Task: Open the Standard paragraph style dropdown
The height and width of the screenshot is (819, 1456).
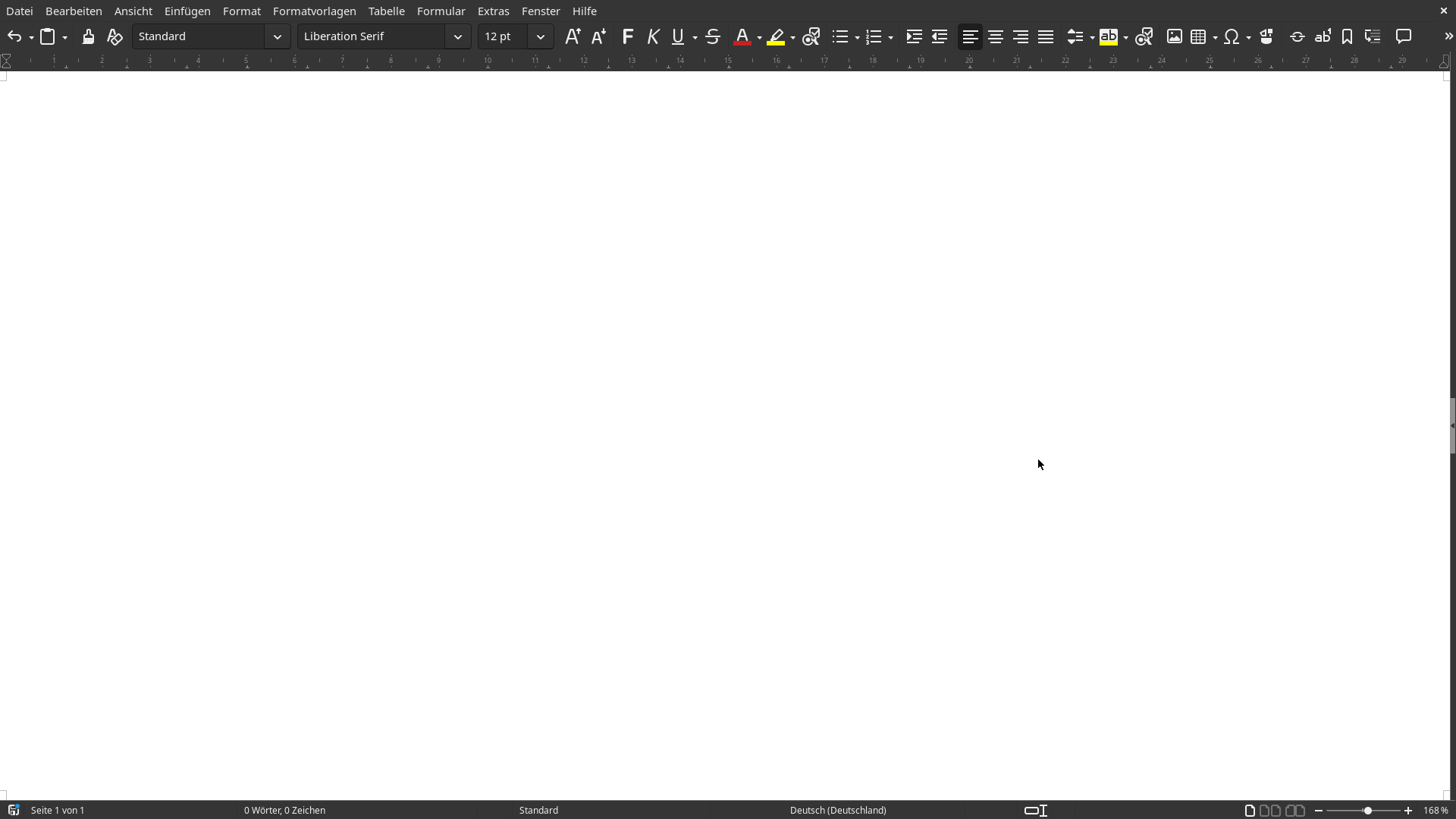Action: (277, 36)
